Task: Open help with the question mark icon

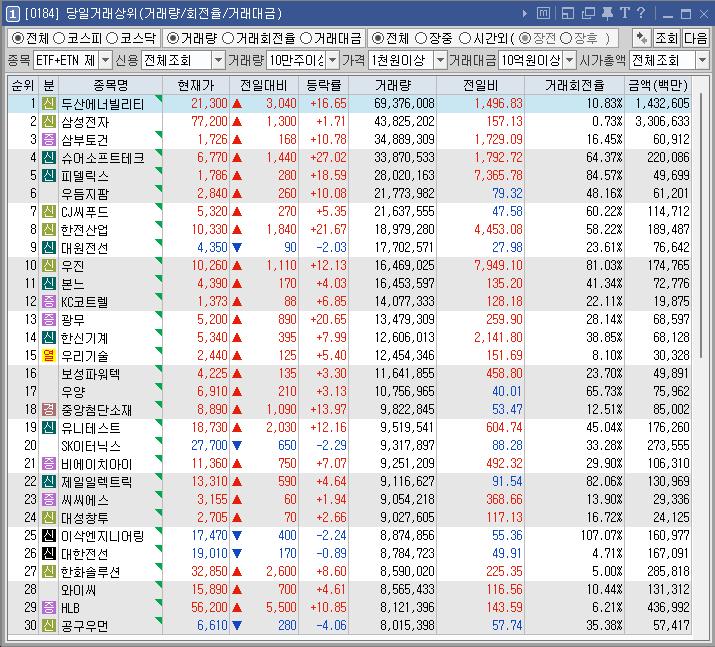Action: pos(641,13)
